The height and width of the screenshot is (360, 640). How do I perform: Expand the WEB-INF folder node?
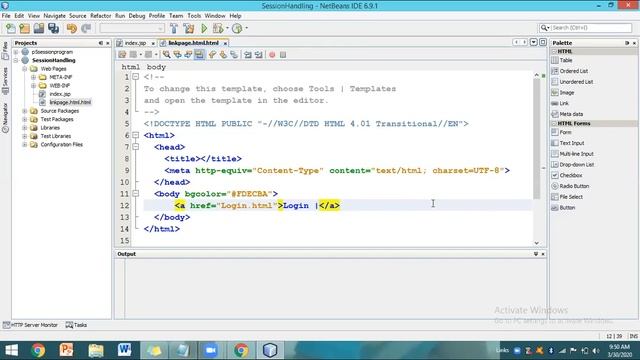[x=33, y=86]
